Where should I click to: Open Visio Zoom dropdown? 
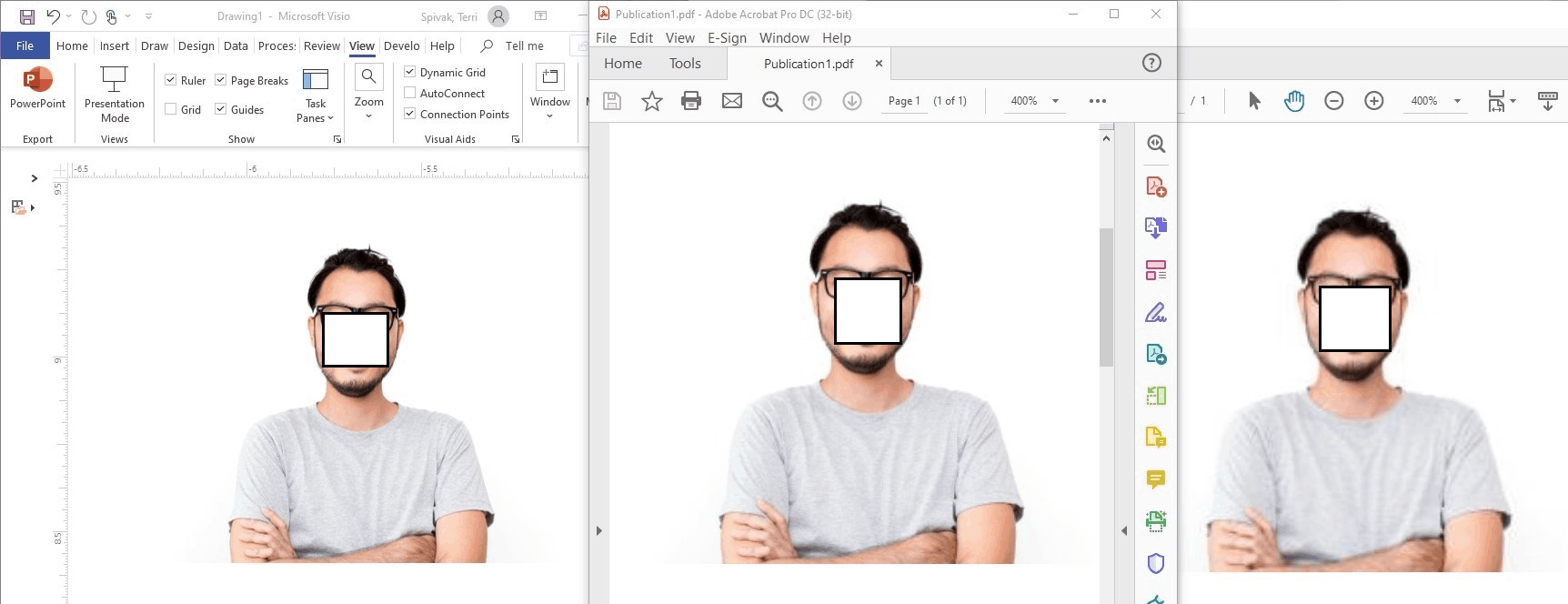(x=368, y=91)
